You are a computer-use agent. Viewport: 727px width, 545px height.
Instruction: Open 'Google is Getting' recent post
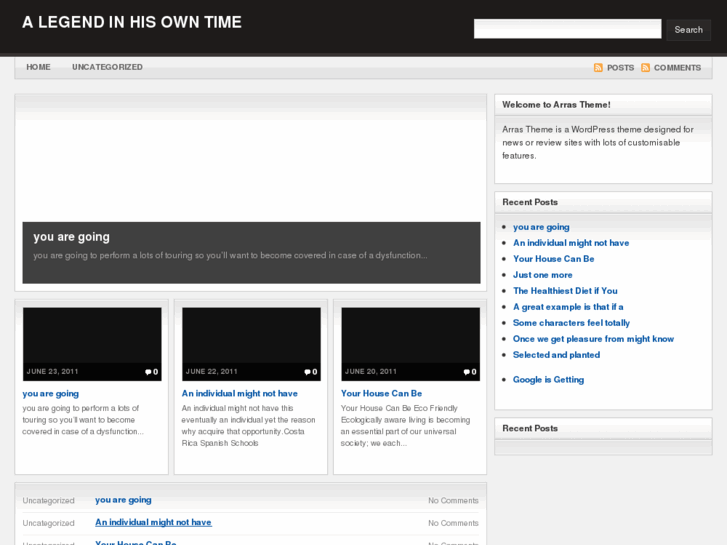(x=548, y=380)
